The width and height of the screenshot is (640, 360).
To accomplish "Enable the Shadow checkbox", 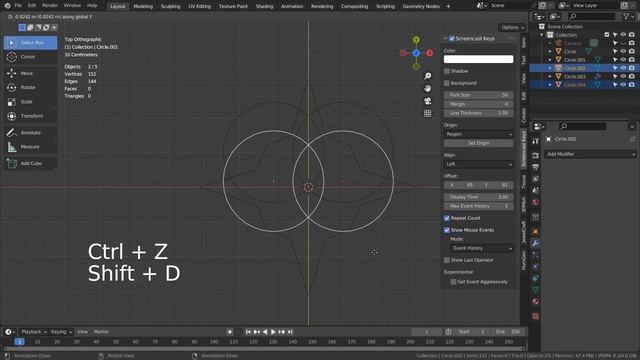I will click(x=447, y=71).
